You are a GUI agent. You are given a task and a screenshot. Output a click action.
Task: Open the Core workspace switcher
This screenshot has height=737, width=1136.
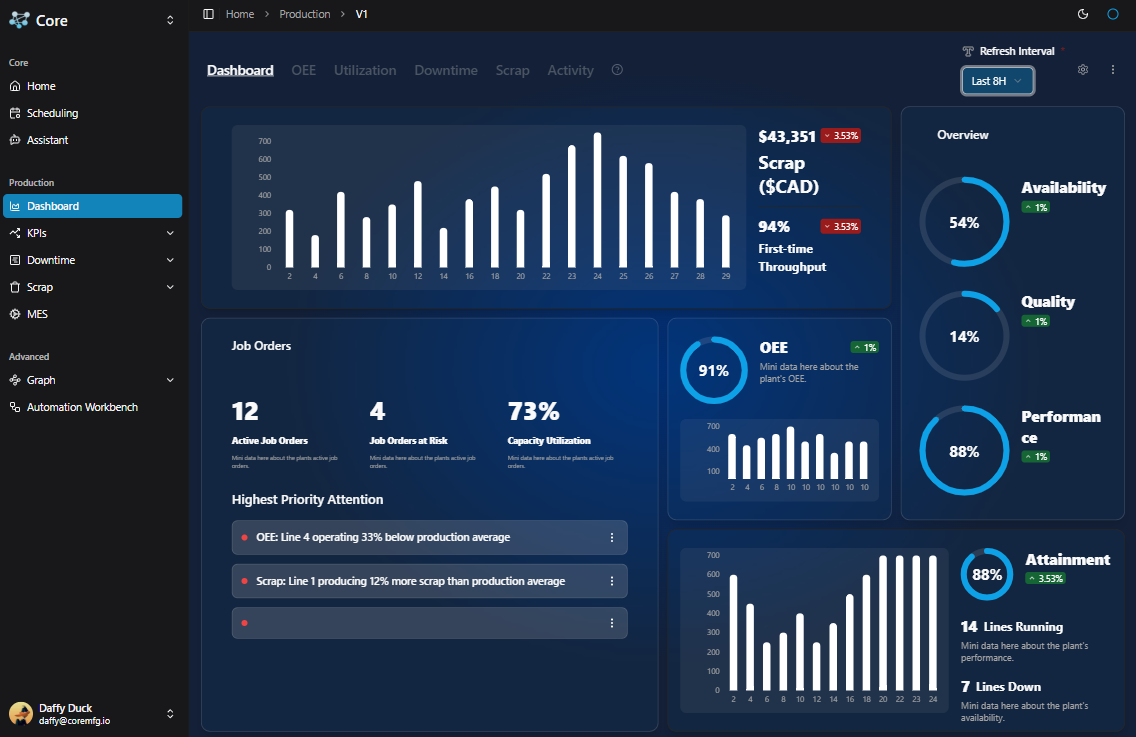[92, 20]
